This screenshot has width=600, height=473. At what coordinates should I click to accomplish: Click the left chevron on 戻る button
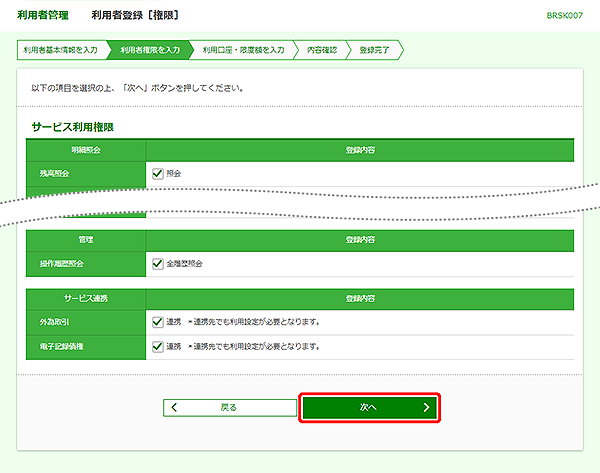(174, 408)
